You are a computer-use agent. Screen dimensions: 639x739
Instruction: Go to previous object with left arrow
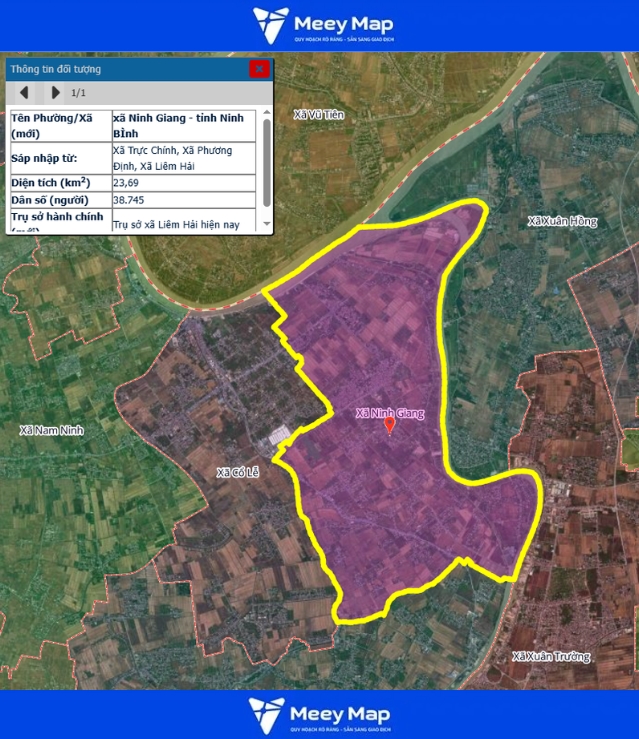(23, 93)
